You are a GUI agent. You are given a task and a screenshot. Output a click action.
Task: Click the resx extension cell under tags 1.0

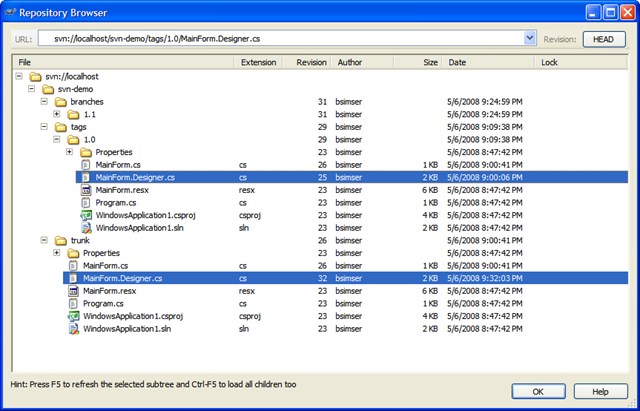(247, 190)
